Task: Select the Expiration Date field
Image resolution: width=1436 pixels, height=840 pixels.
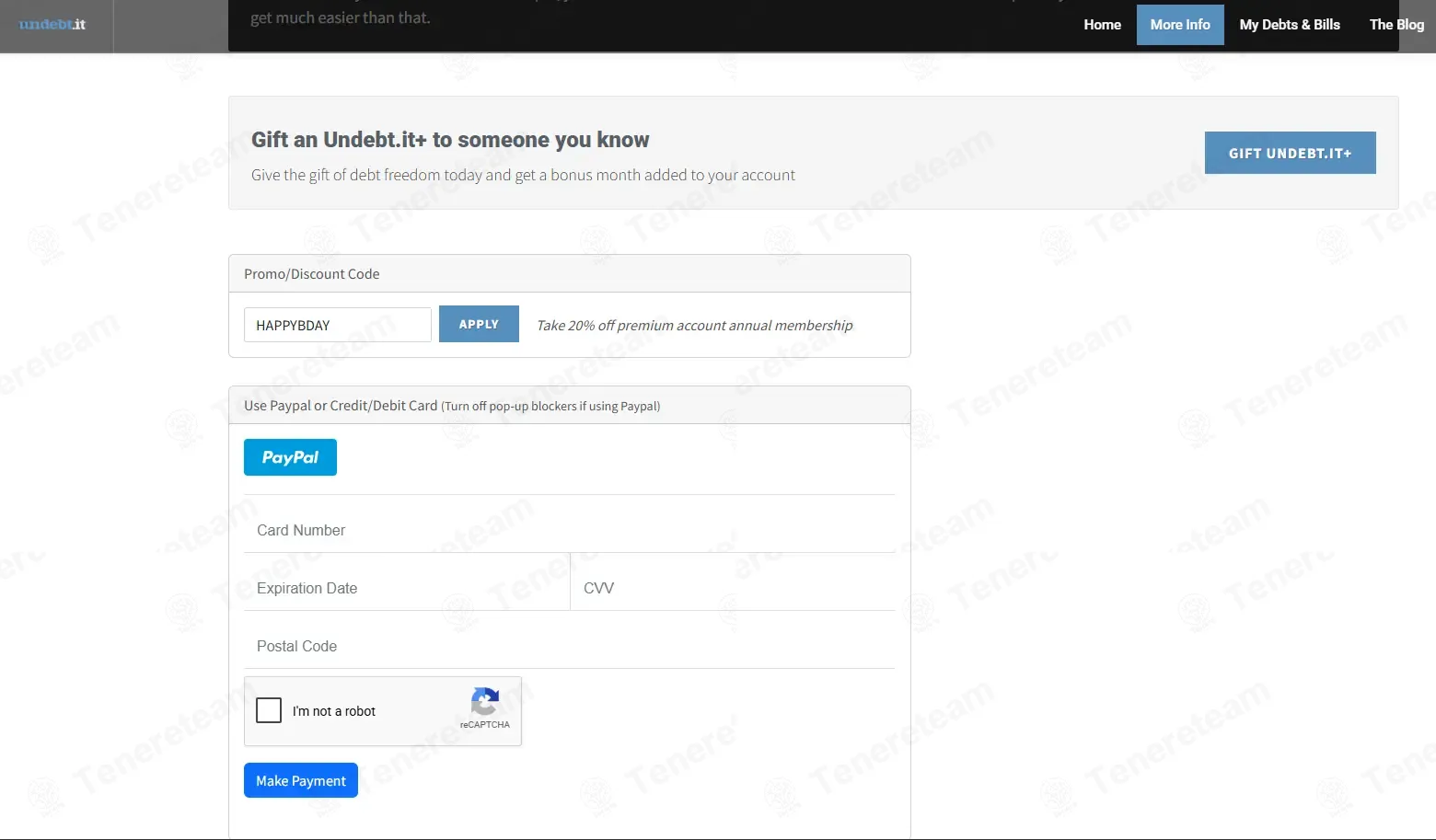Action: 407,588
